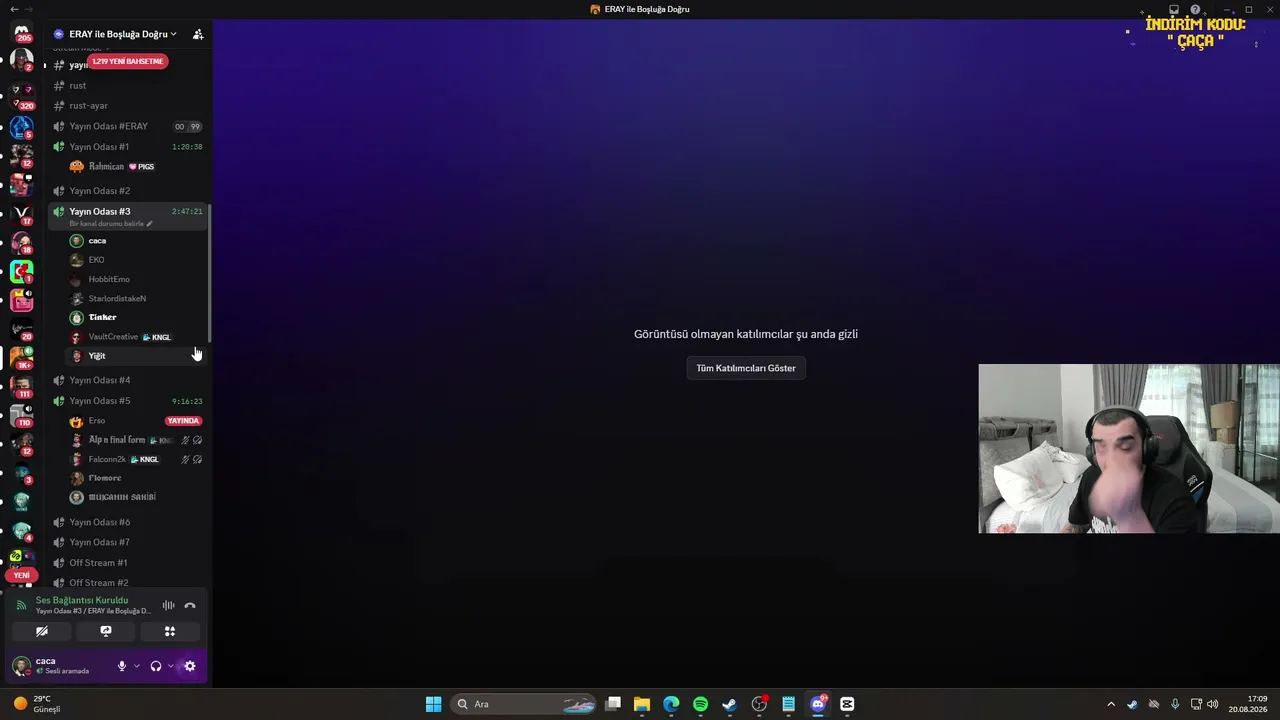This screenshot has height=720, width=1280.
Task: Toggle camera on or off
Action: [x=42, y=631]
